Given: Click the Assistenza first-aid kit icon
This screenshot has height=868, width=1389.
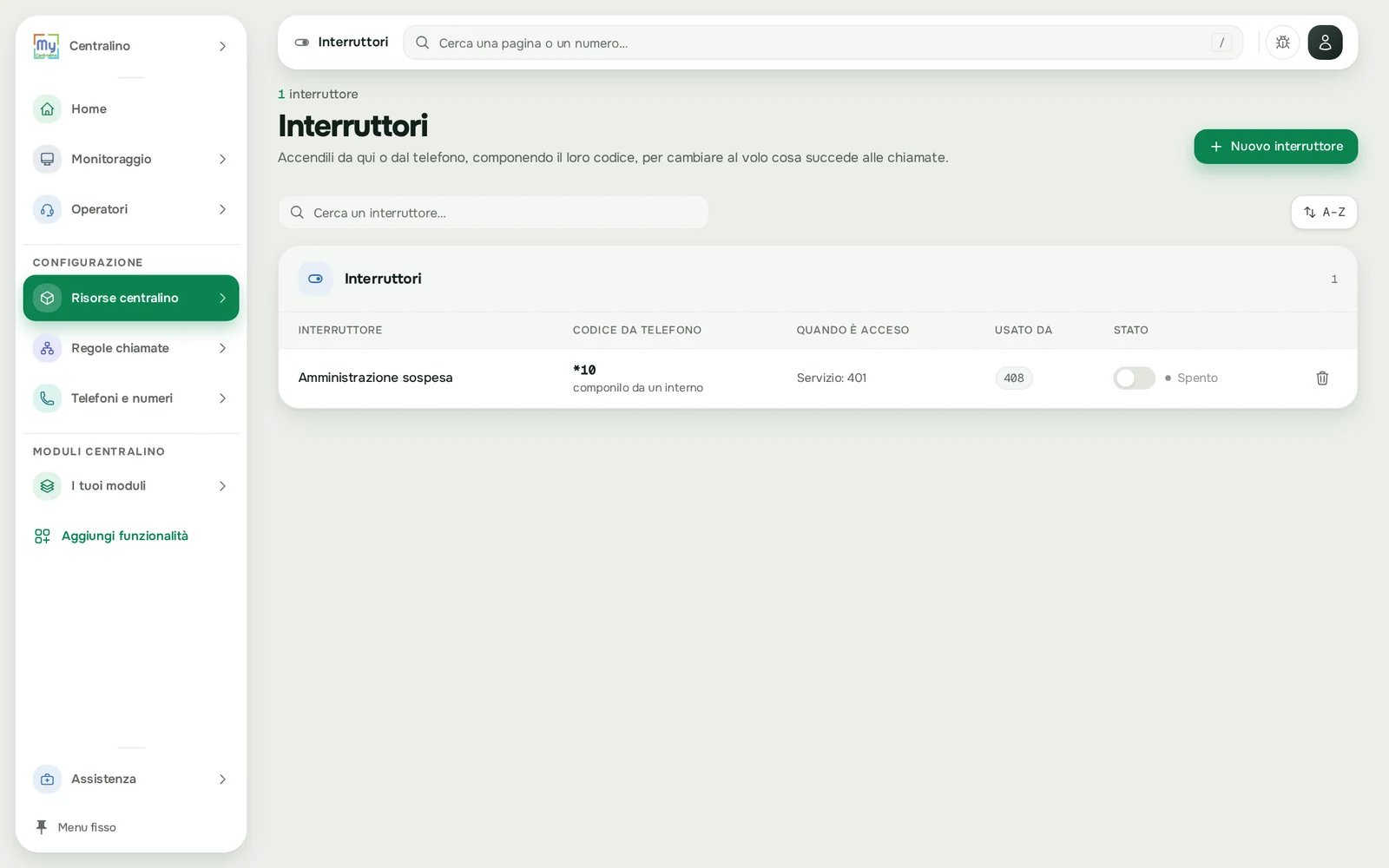Looking at the screenshot, I should click(47, 779).
